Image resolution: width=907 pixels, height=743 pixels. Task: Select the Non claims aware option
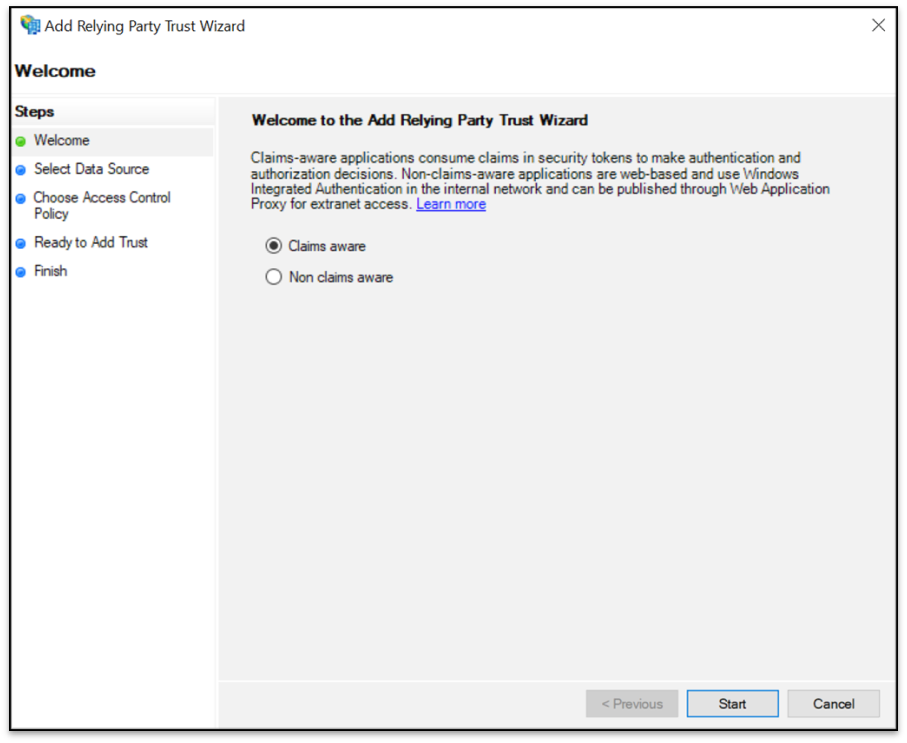pos(273,277)
